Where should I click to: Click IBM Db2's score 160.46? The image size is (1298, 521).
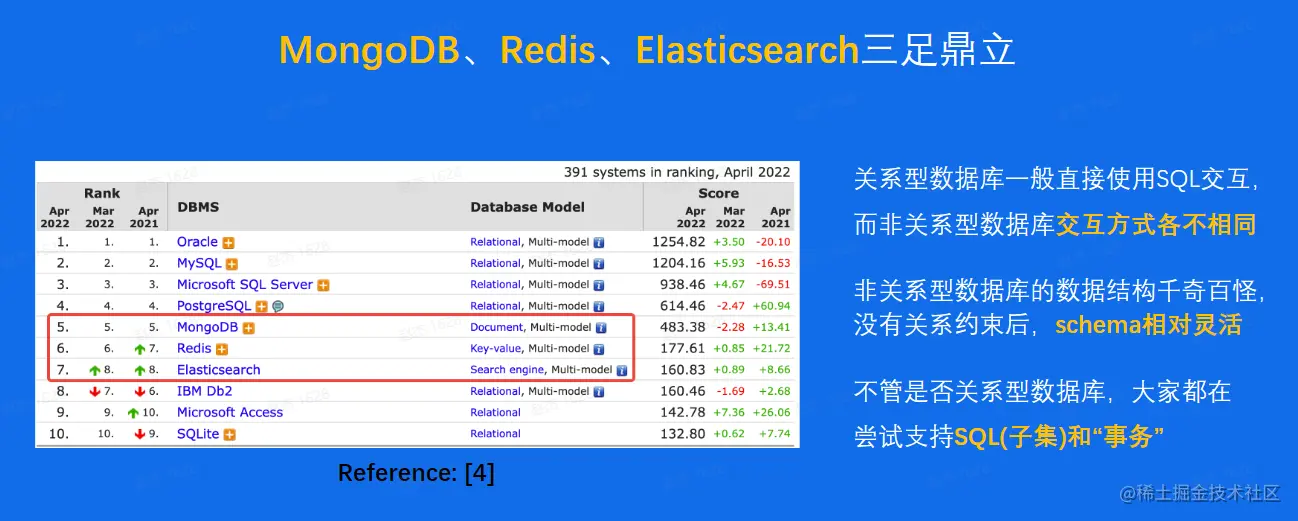[683, 392]
